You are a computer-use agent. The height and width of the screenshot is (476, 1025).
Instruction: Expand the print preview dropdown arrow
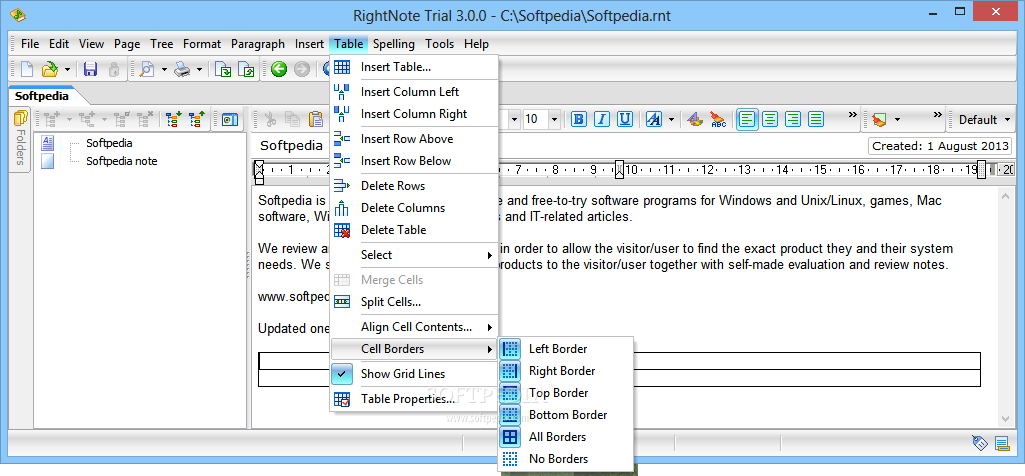(x=164, y=69)
